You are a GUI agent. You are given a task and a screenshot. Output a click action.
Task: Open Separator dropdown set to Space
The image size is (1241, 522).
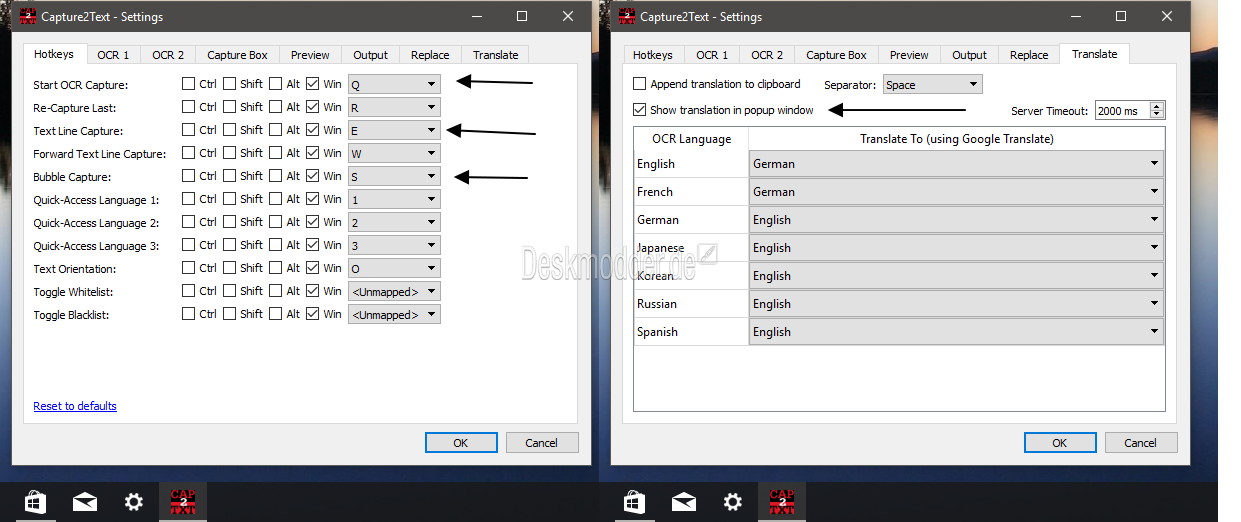[932, 85]
